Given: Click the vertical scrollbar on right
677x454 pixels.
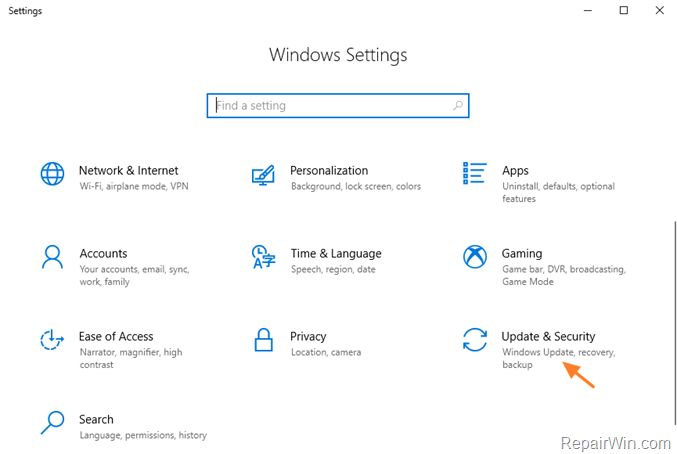Looking at the screenshot, I should pos(674,324).
